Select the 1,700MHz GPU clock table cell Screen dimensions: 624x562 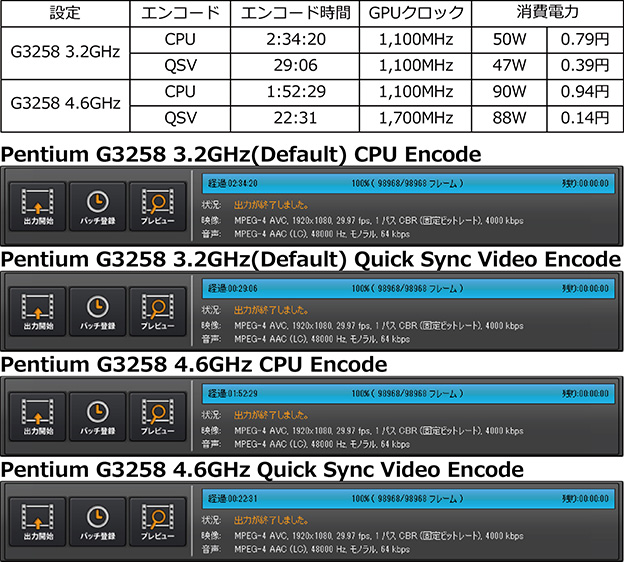417,118
